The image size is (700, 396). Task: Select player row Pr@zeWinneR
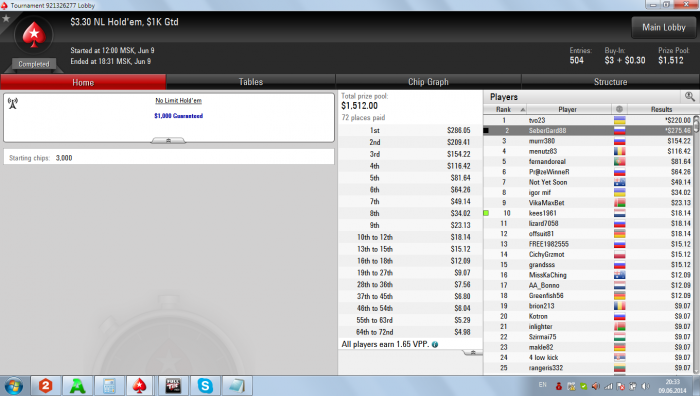coord(588,172)
